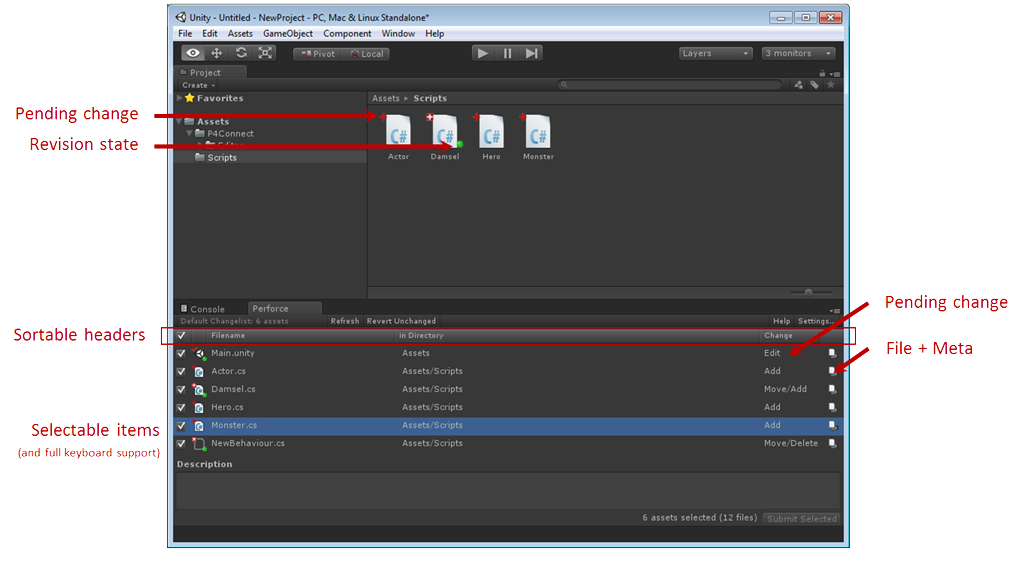Toggle the Project panel lock icon

coord(822,73)
